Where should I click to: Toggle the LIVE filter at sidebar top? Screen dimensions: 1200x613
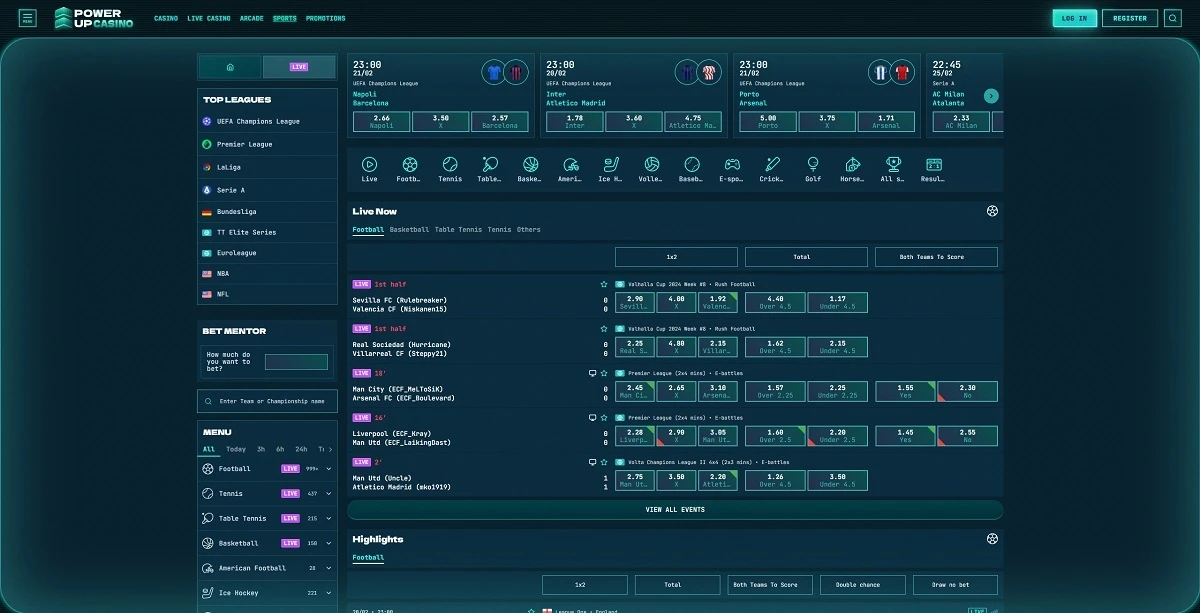299,67
